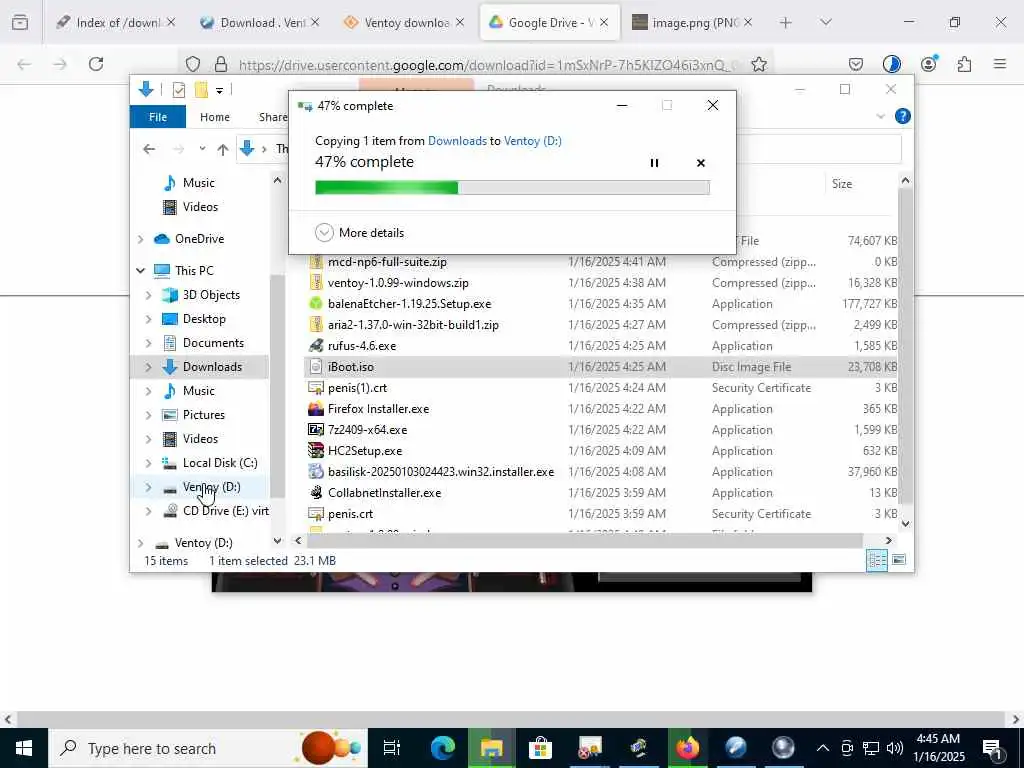Switch to large icons view layout
This screenshot has width=1024, height=768.
[899, 560]
